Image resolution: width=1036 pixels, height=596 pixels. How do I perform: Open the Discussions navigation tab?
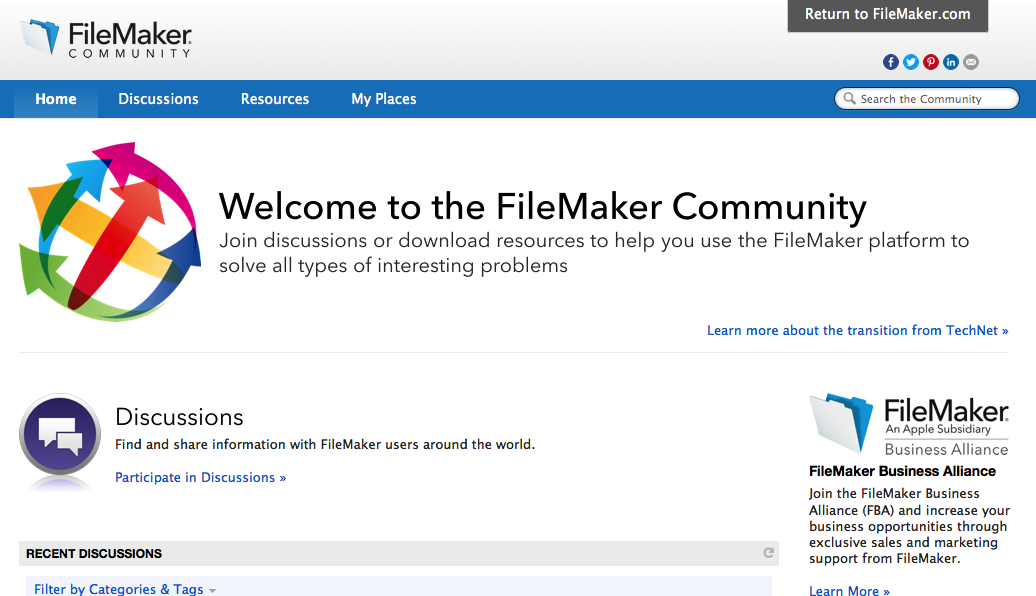pyautogui.click(x=159, y=99)
